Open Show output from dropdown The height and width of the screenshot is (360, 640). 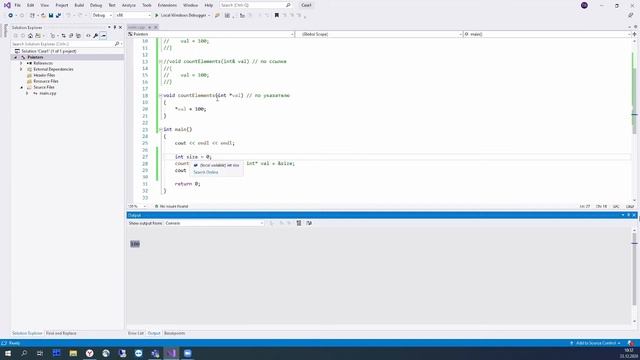(214, 223)
